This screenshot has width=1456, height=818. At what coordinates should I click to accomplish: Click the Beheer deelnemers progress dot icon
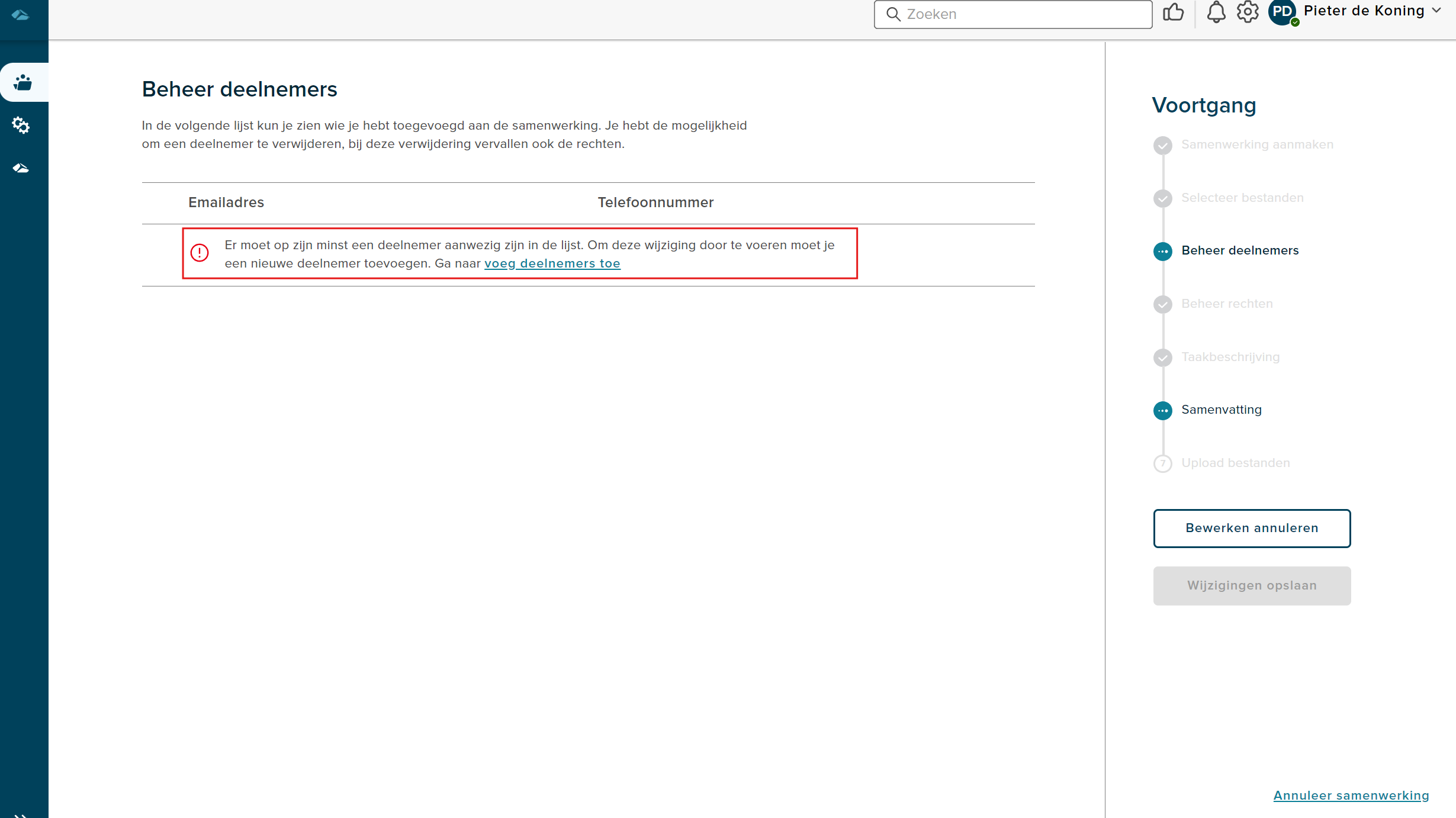point(1162,252)
